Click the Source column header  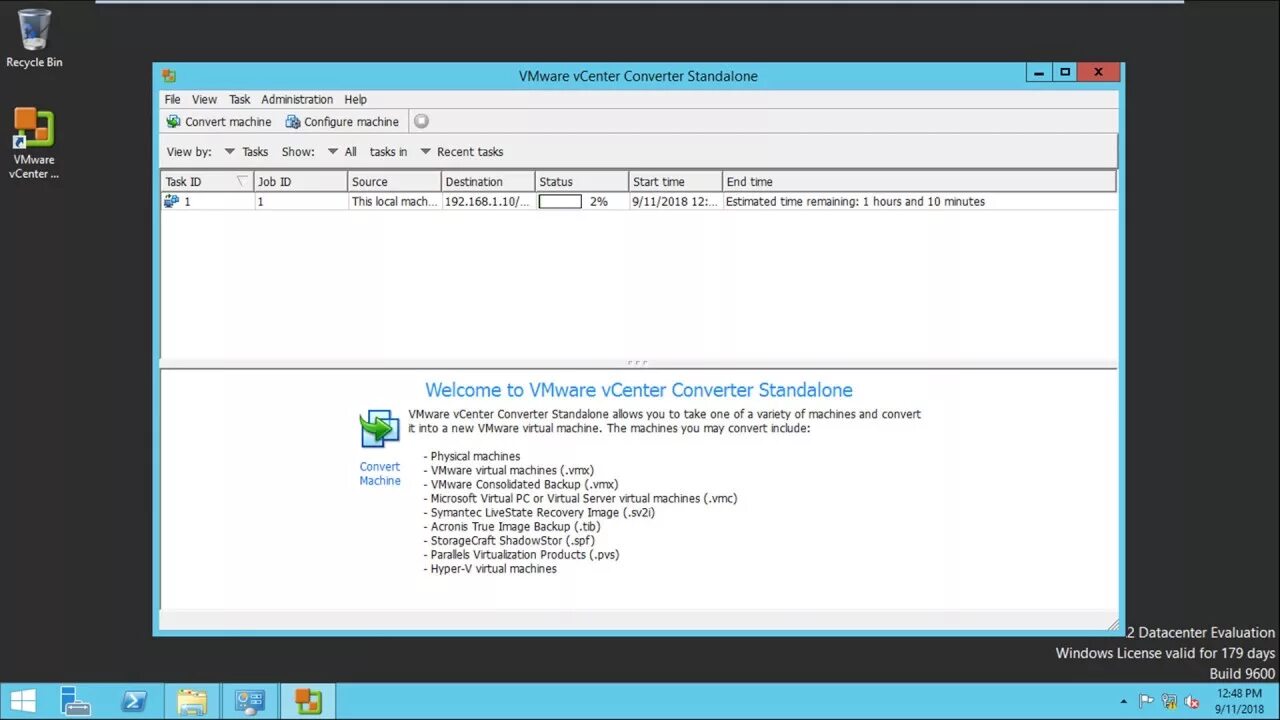pyautogui.click(x=394, y=181)
